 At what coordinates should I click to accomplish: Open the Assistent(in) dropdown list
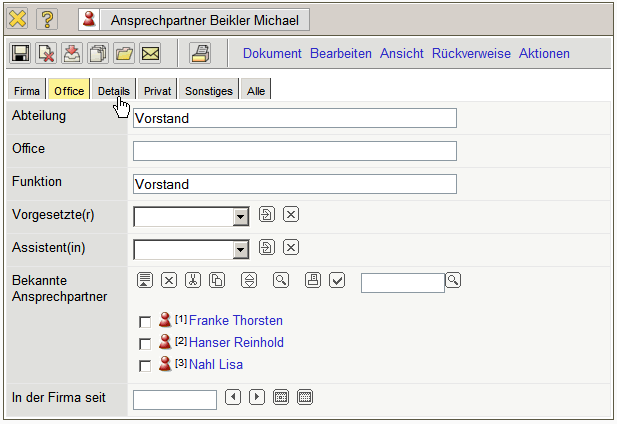coord(240,249)
